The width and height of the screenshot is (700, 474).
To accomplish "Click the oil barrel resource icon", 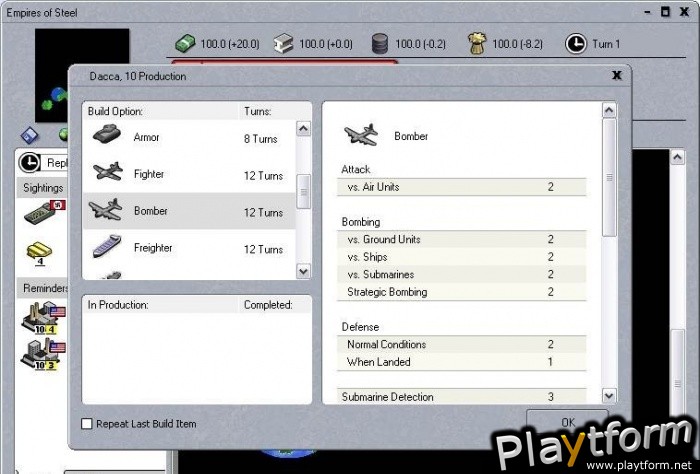I will [379, 44].
